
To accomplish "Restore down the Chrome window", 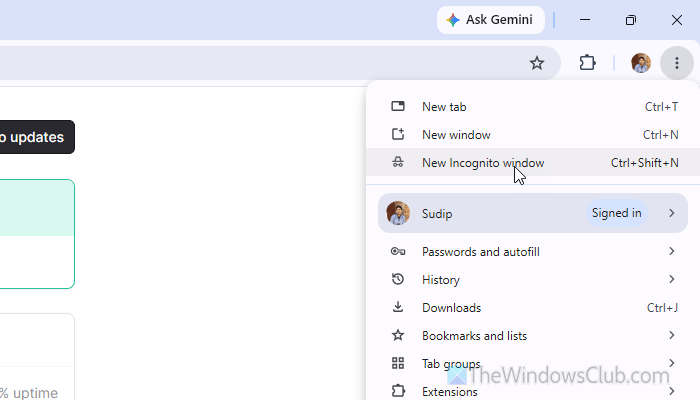I will click(631, 20).
